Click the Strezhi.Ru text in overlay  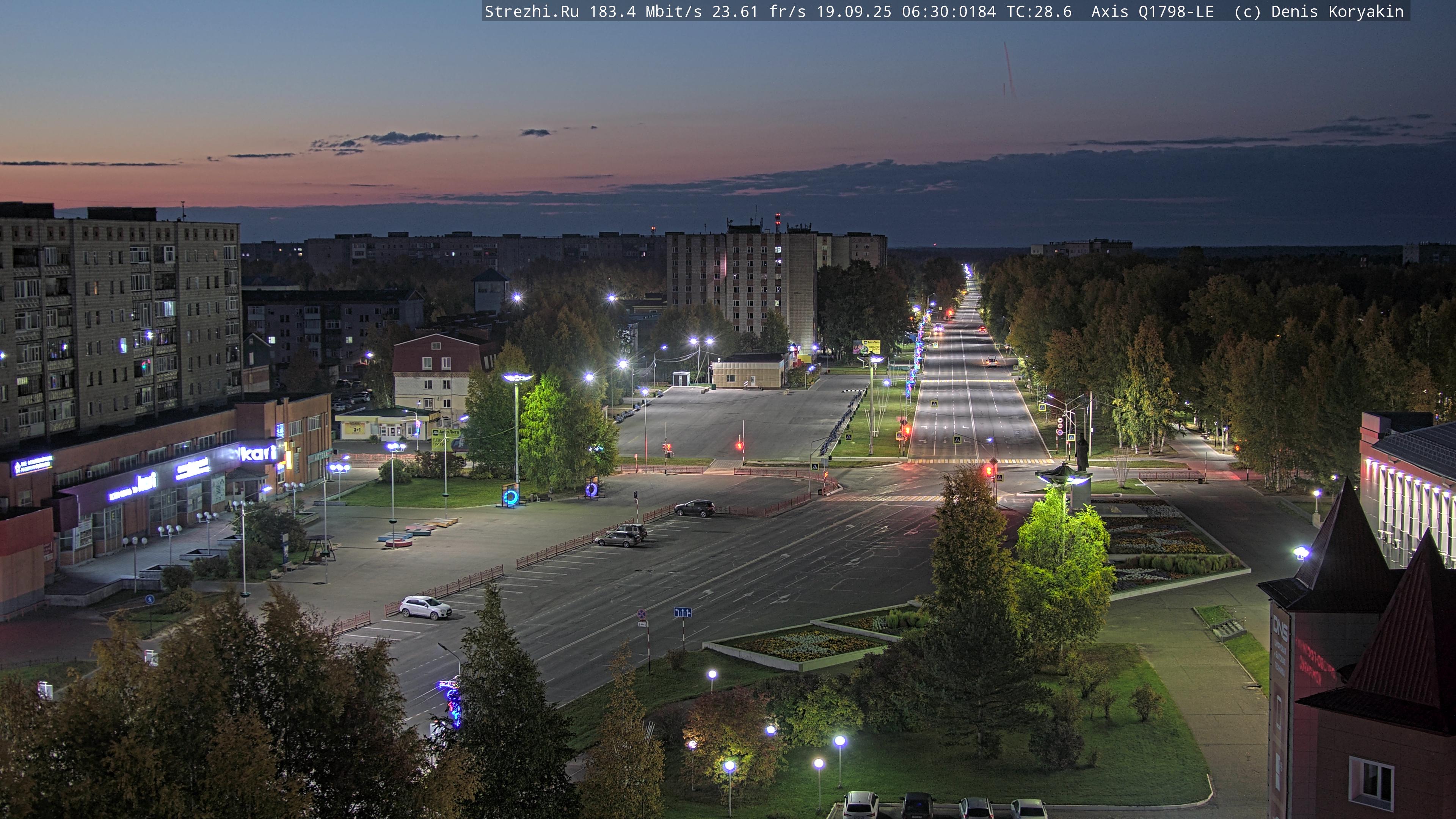531,12
